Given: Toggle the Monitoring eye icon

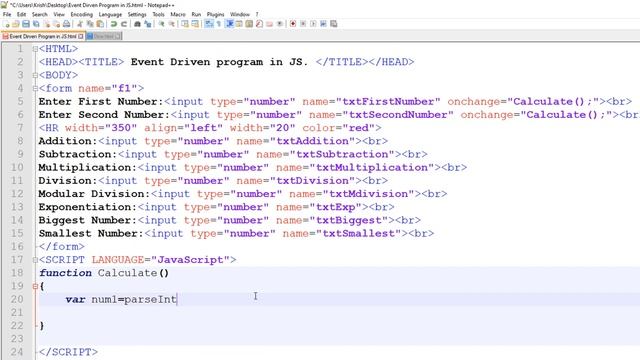Looking at the screenshot, I should click(x=280, y=24).
